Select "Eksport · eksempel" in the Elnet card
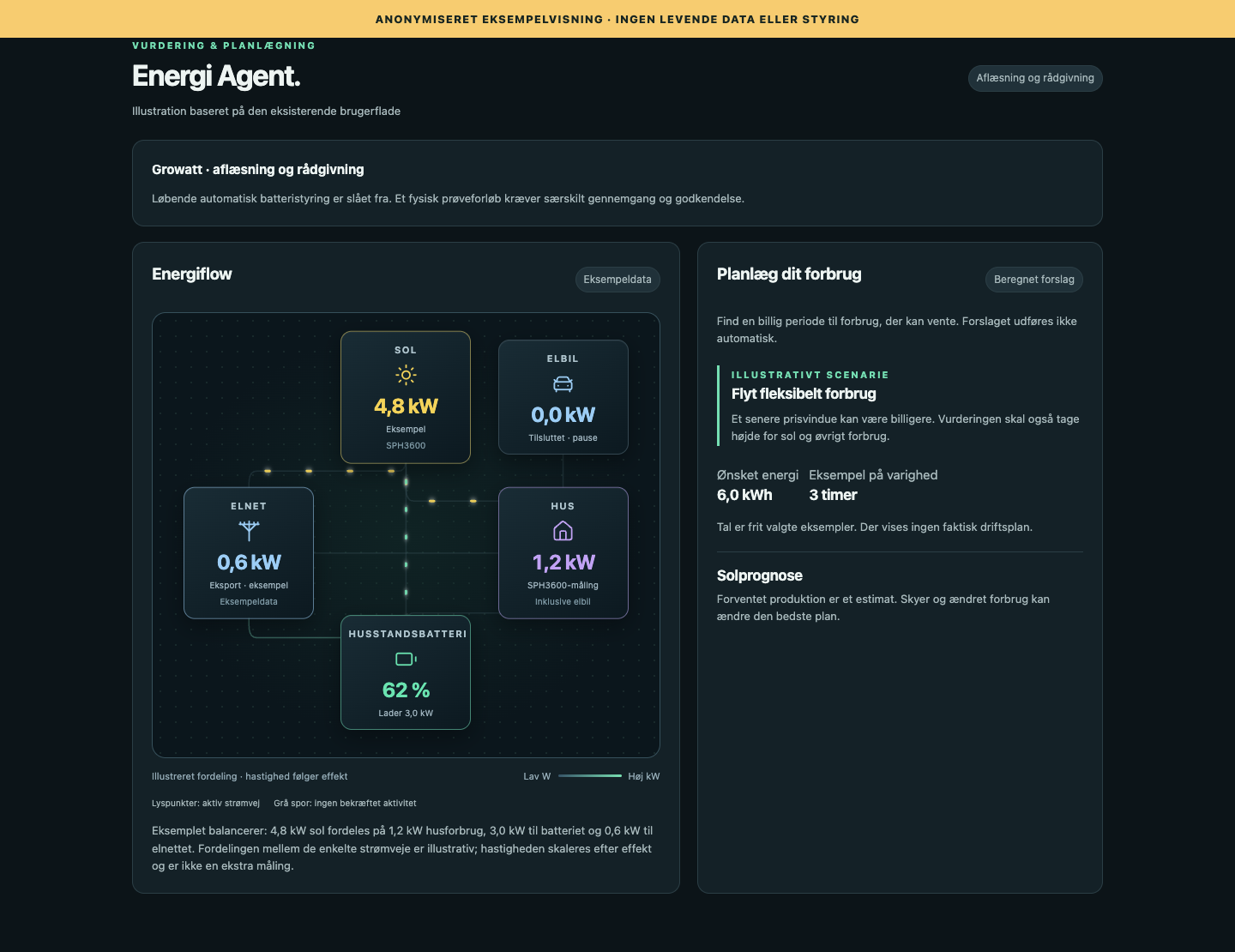Viewport: 1235px width, 952px height. click(249, 586)
